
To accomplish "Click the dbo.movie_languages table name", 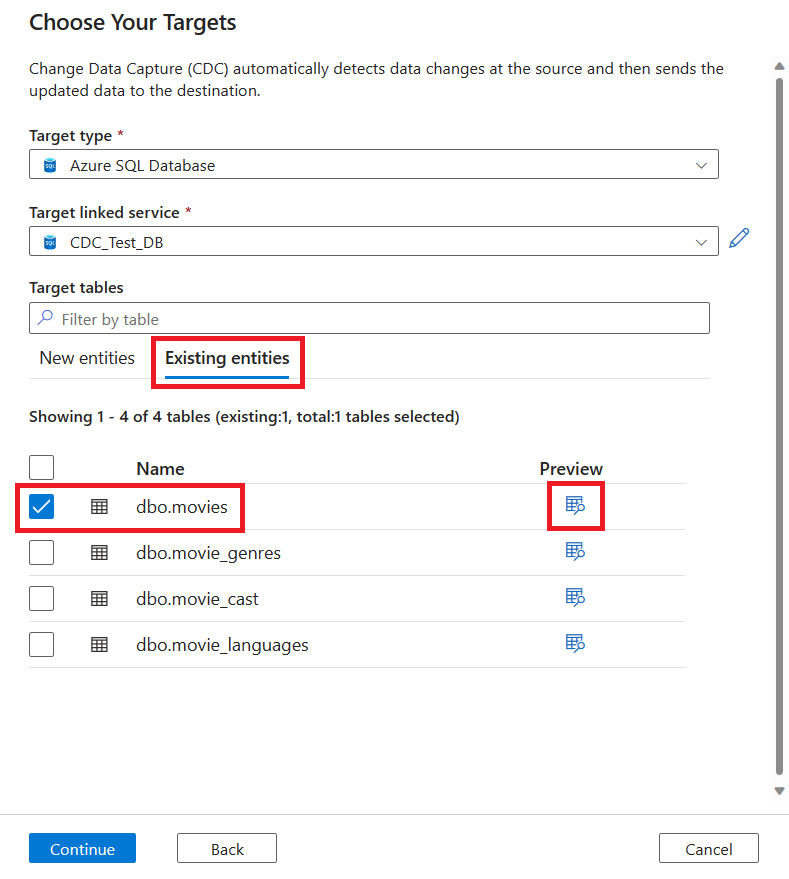I will pyautogui.click(x=222, y=645).
